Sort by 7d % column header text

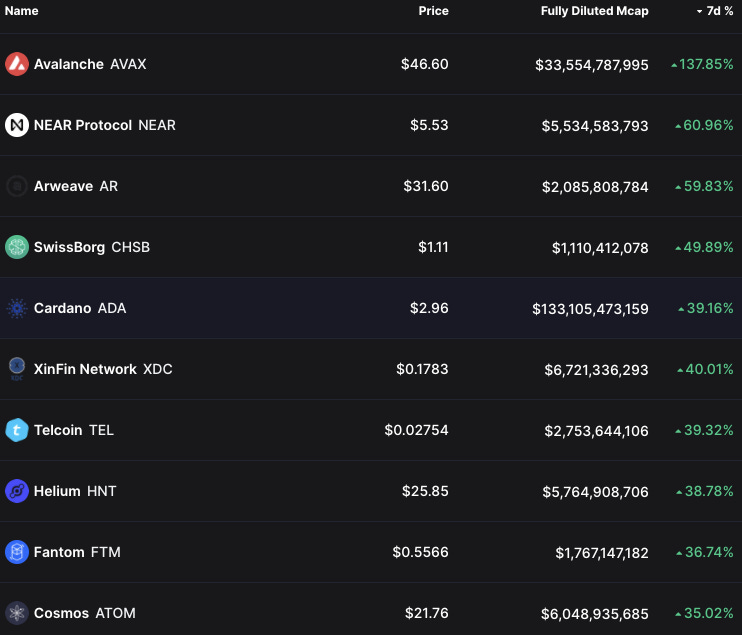720,11
